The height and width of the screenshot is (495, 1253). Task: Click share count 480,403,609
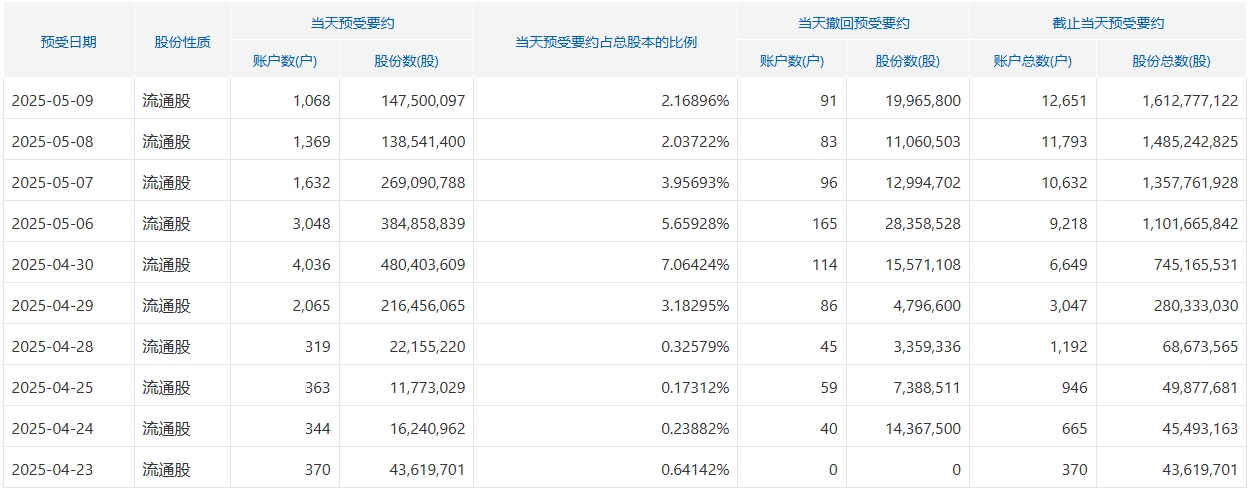[x=424, y=265]
